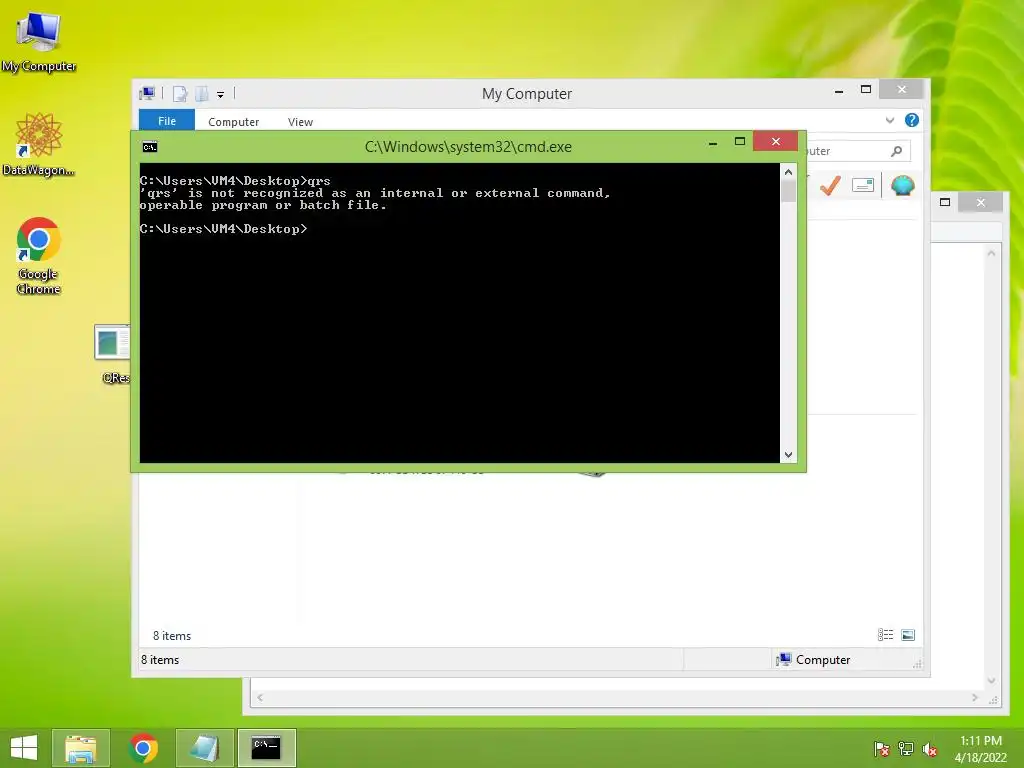This screenshot has height=768, width=1024.
Task: Open cmd.exe window system menu icon
Action: pos(150,147)
